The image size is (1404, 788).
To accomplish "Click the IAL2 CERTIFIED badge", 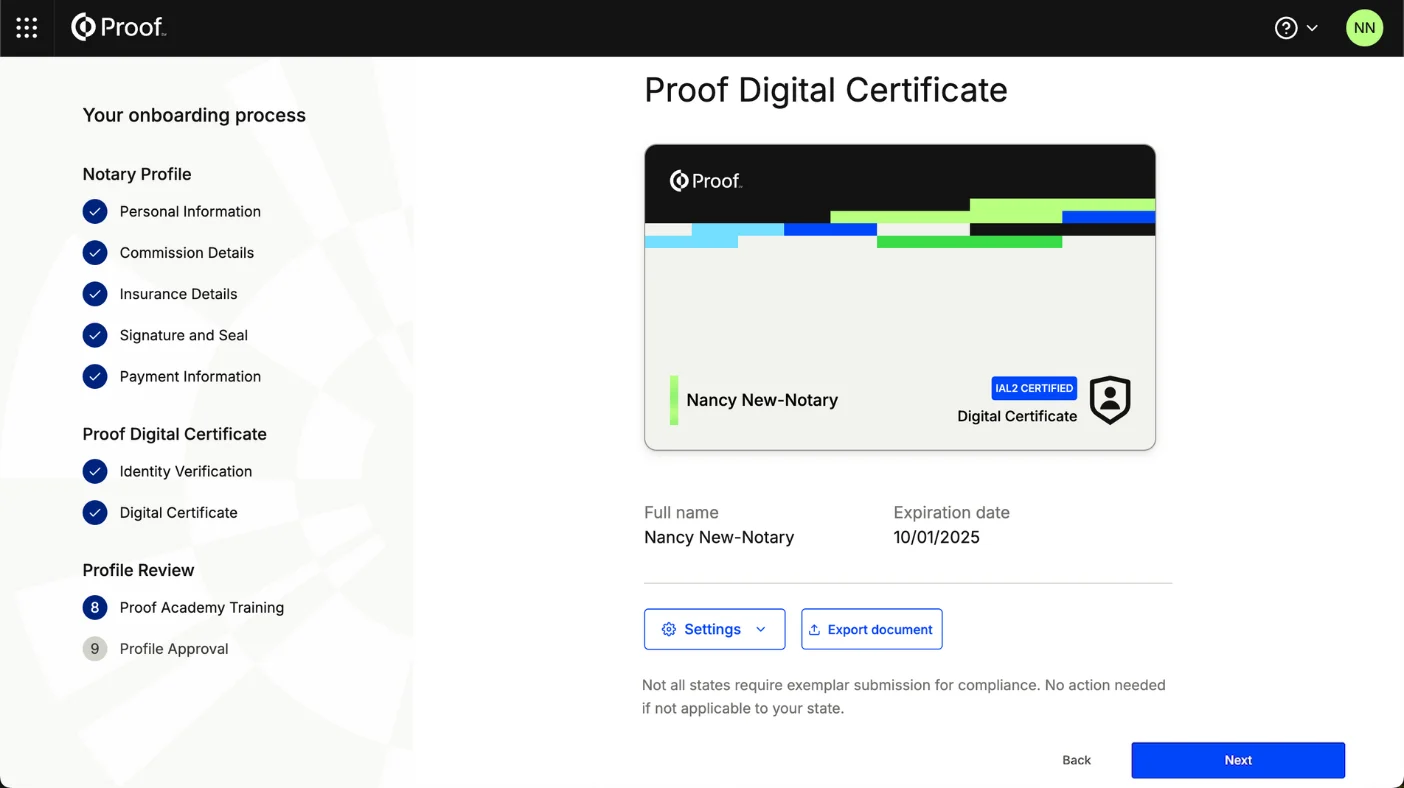I will [1034, 388].
